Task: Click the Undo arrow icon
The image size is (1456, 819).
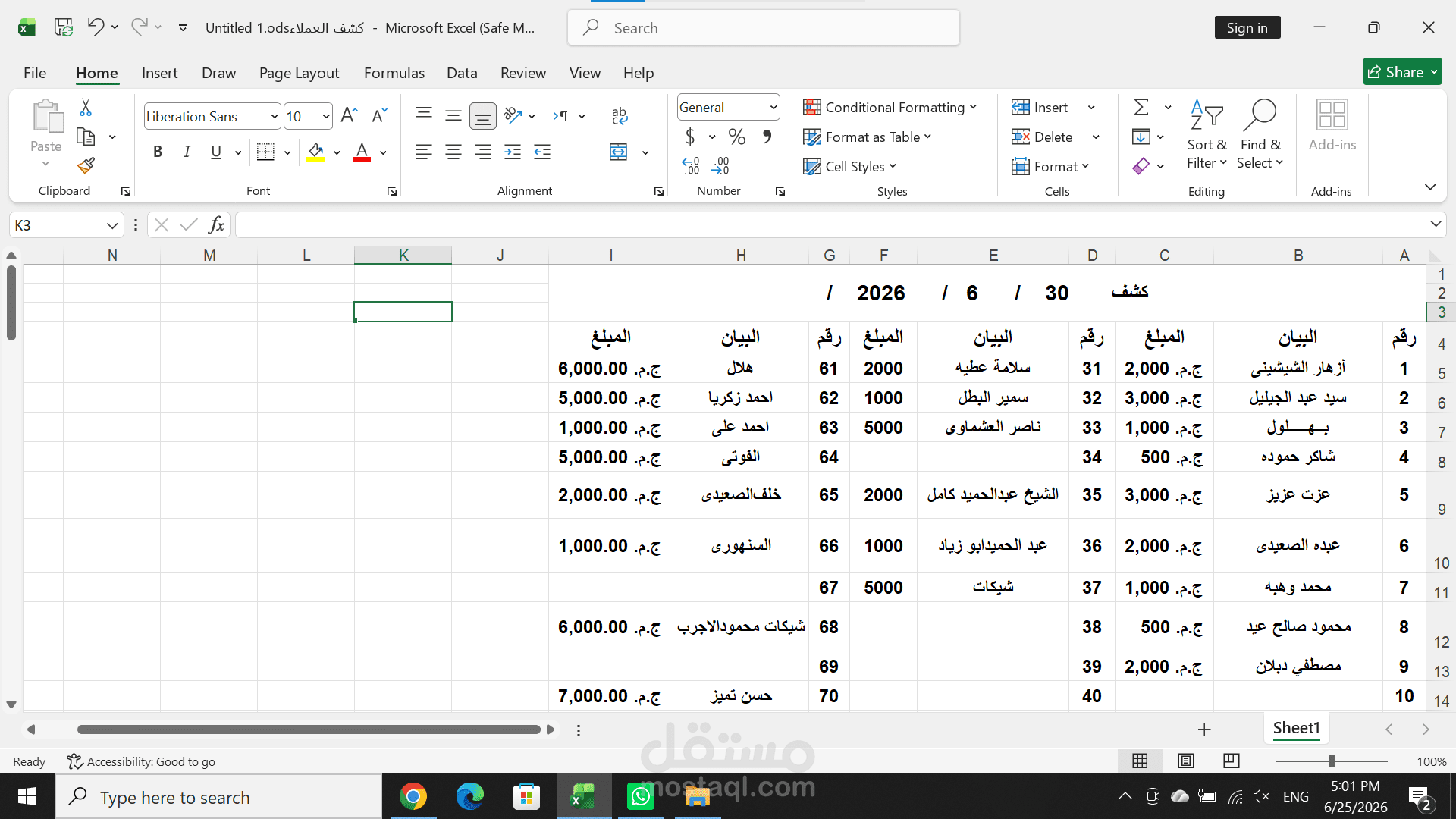Action: pos(96,27)
